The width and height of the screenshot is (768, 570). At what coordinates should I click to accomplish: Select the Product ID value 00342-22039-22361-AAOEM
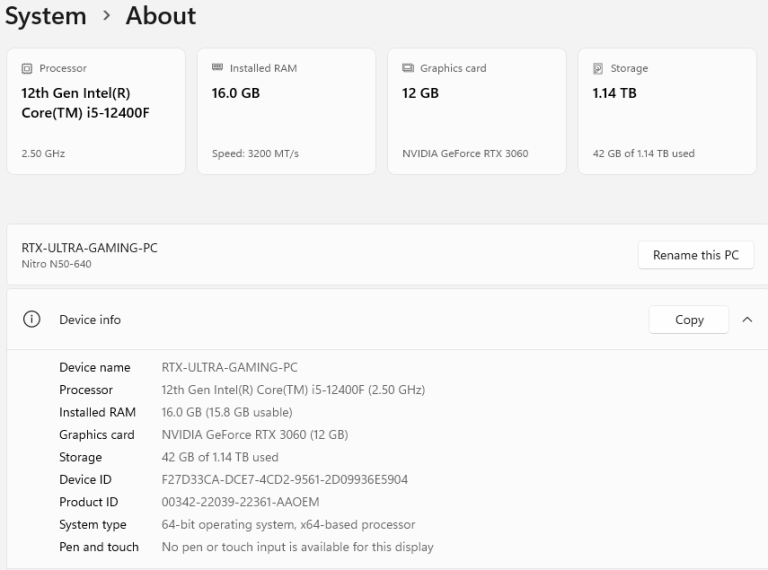[240, 502]
